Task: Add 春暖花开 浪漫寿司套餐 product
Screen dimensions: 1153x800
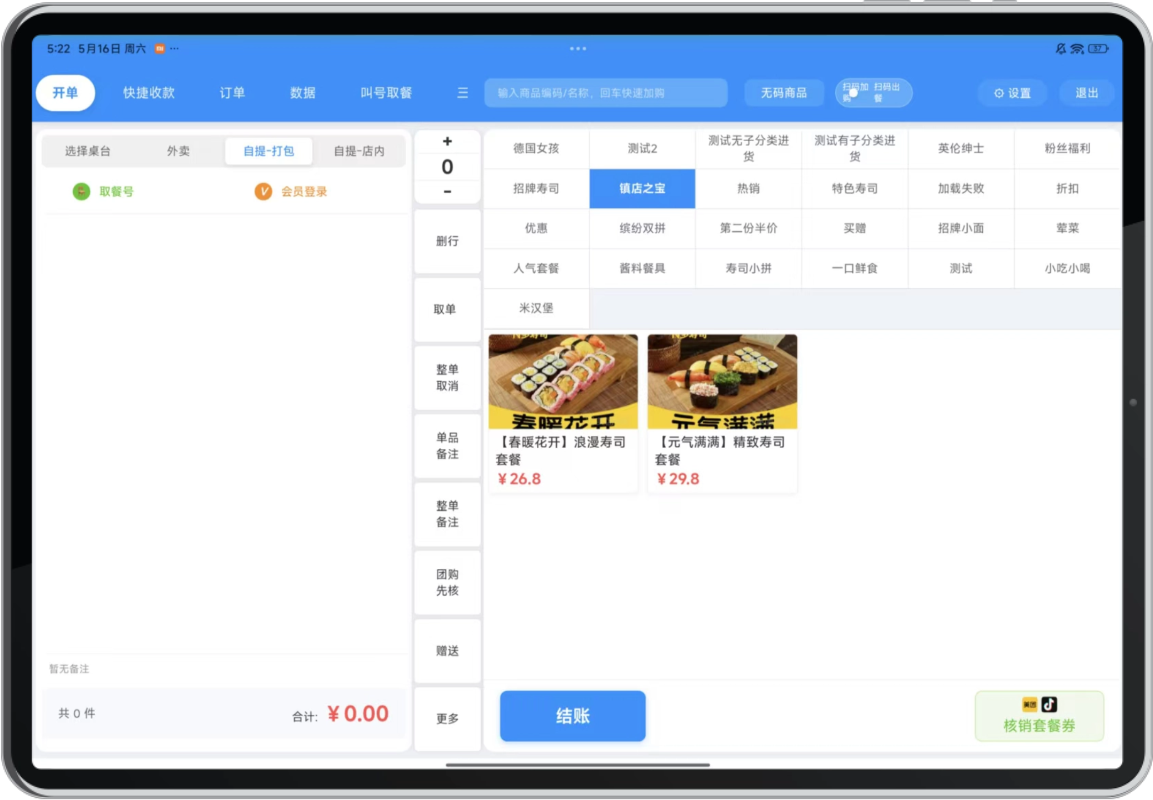Action: [563, 413]
